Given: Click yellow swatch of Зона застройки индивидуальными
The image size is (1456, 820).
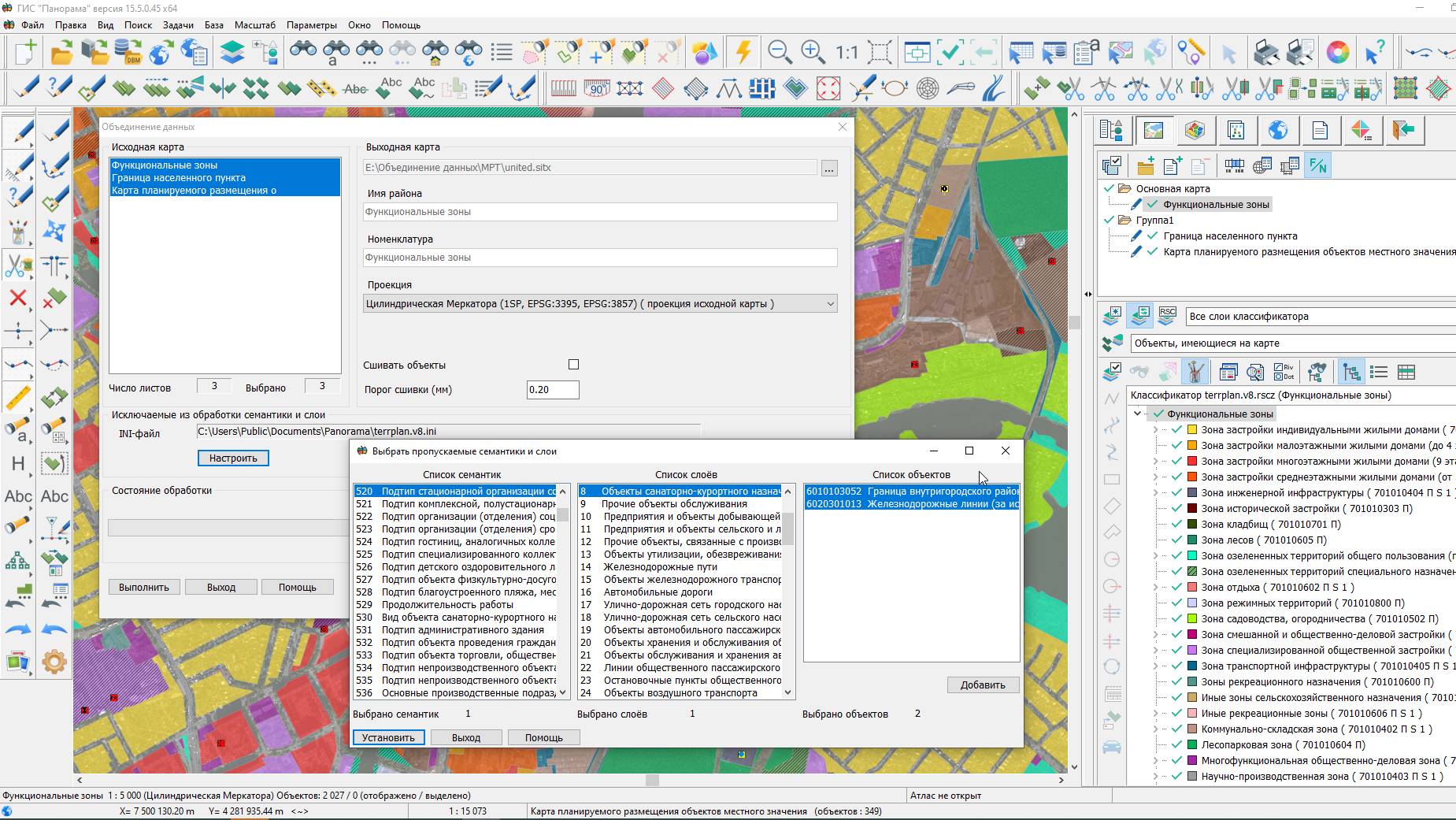Looking at the screenshot, I should (x=1192, y=430).
